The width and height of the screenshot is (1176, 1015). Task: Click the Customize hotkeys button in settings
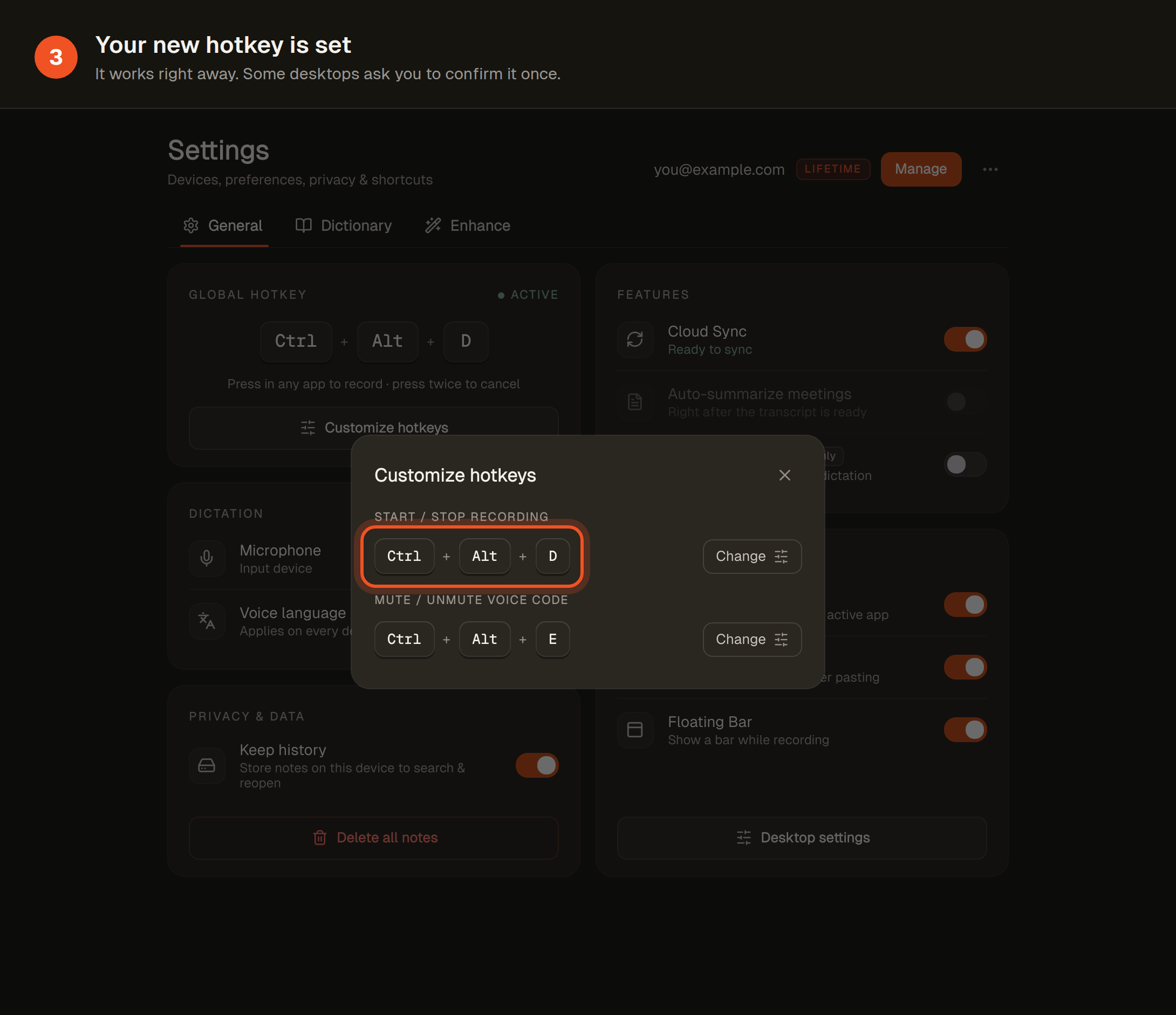tap(373, 427)
